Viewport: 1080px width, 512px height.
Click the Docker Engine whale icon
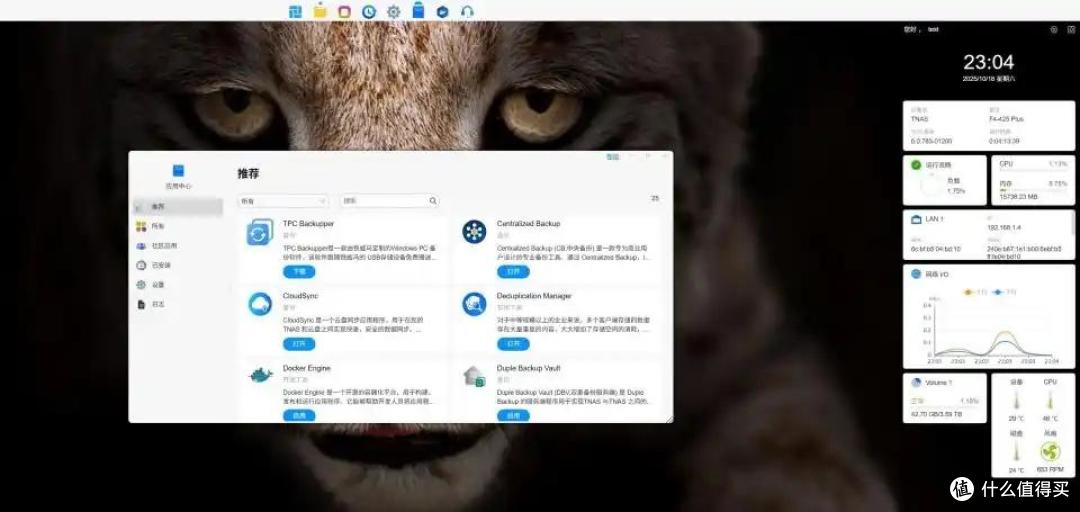coord(260,376)
